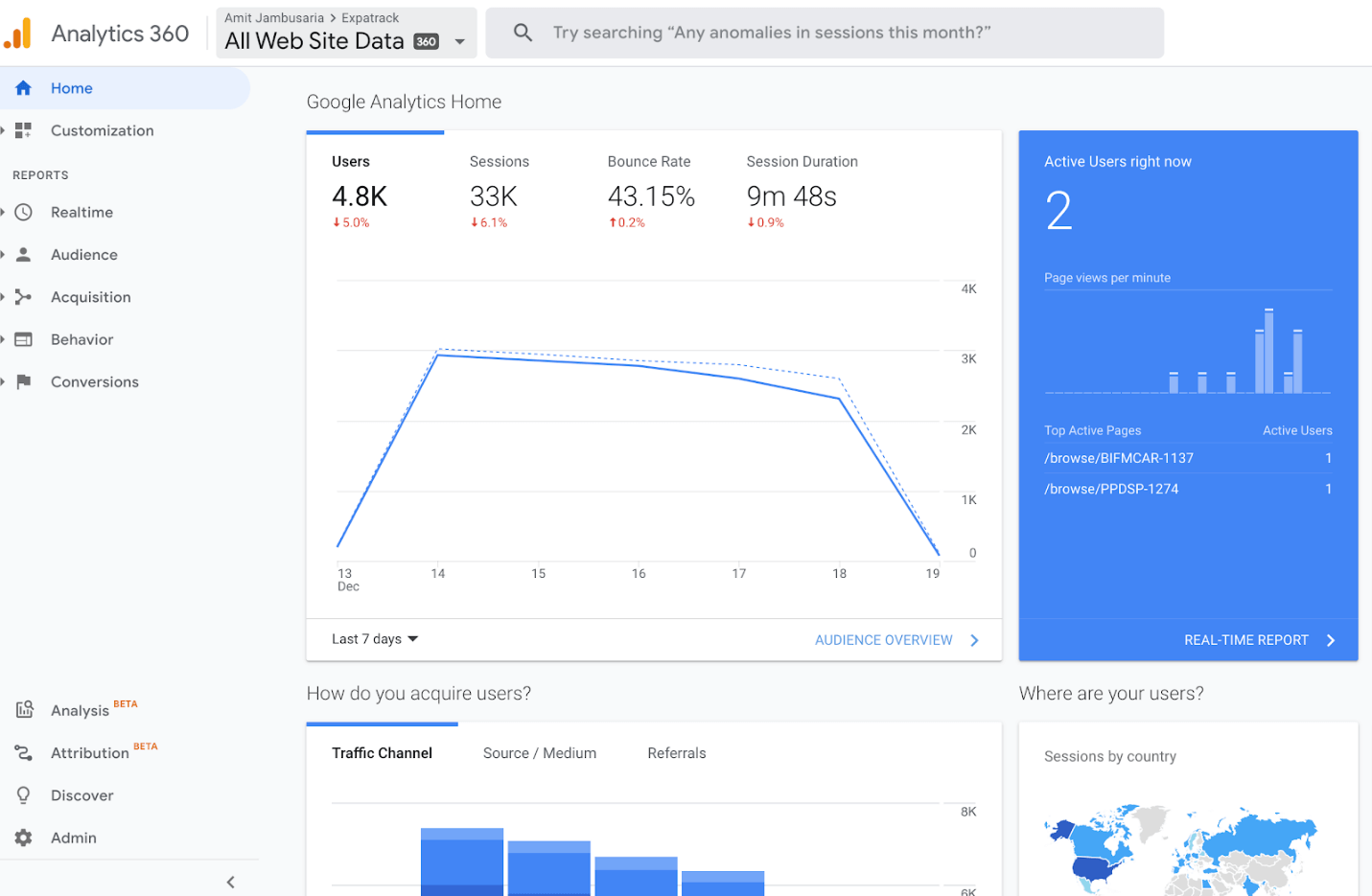1372x896 pixels.
Task: Select the Sessions metric tab
Action: 500,190
